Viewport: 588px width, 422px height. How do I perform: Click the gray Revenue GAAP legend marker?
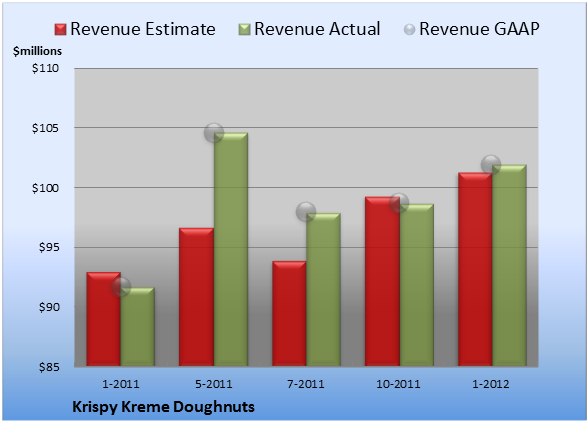pyautogui.click(x=410, y=30)
